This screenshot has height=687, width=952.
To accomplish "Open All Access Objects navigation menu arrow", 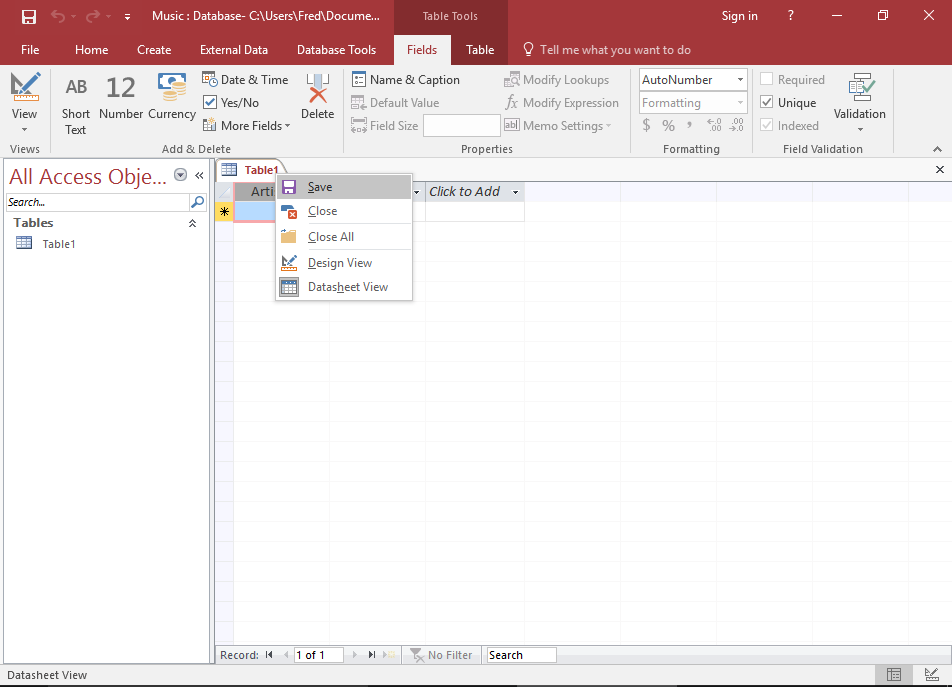I will pos(180,175).
